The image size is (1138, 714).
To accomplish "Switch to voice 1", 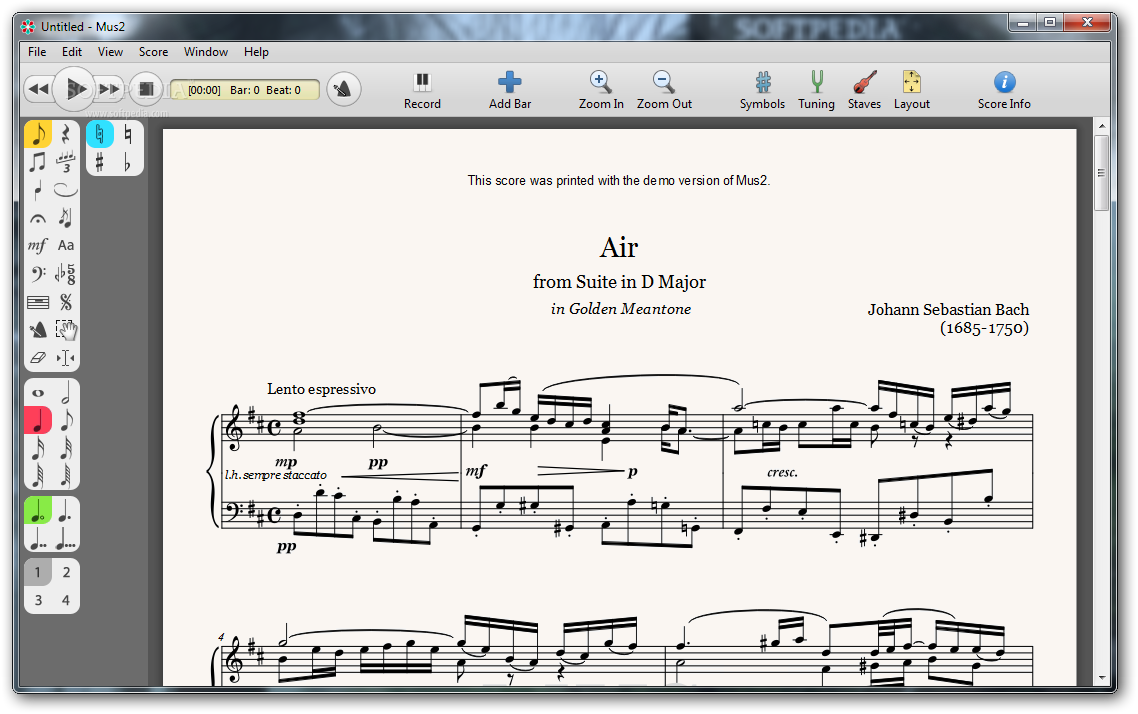I will click(38, 573).
